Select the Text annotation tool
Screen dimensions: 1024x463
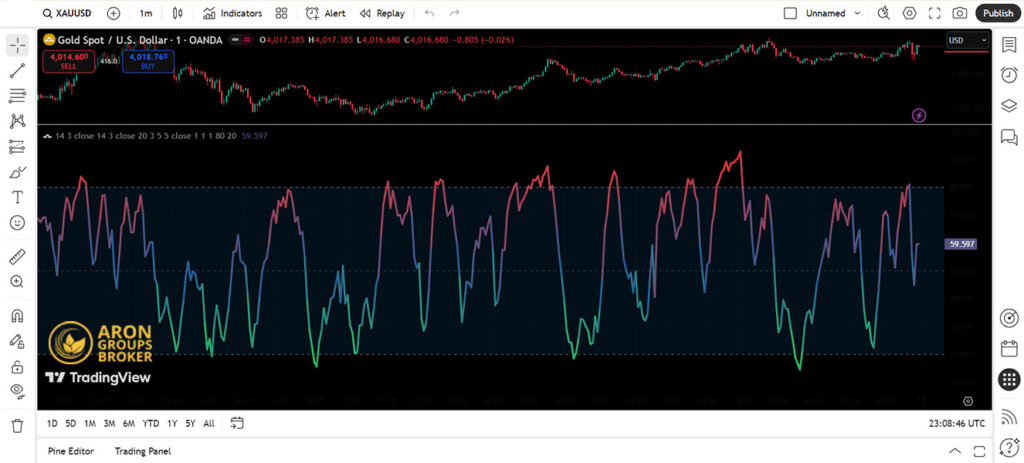17,197
